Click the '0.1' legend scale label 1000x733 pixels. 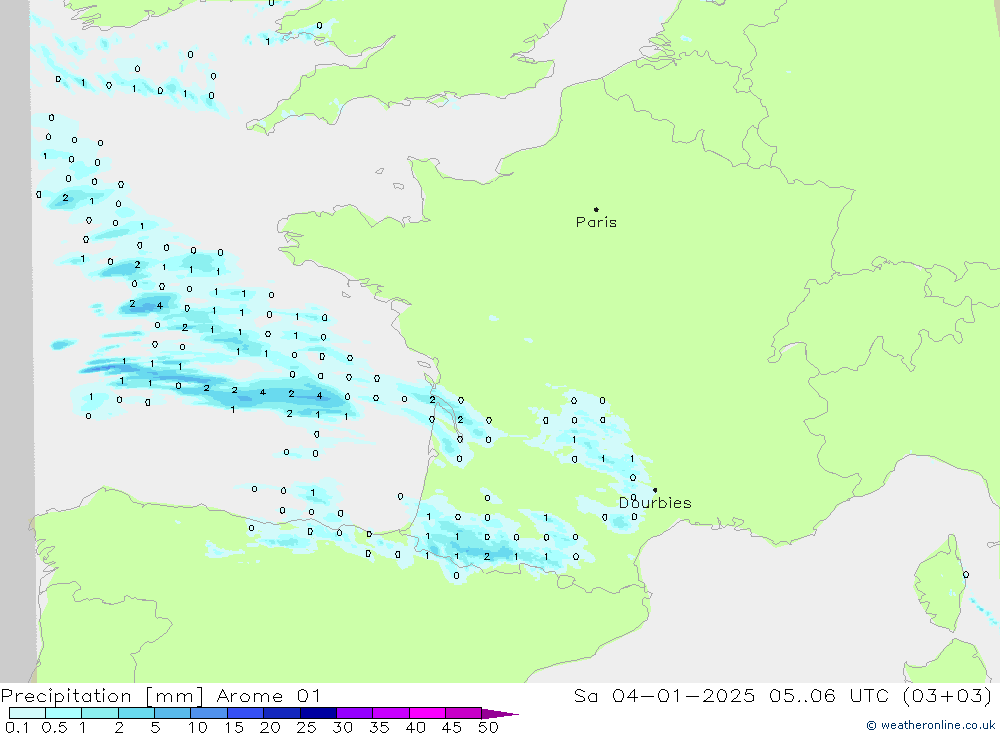pyautogui.click(x=17, y=727)
